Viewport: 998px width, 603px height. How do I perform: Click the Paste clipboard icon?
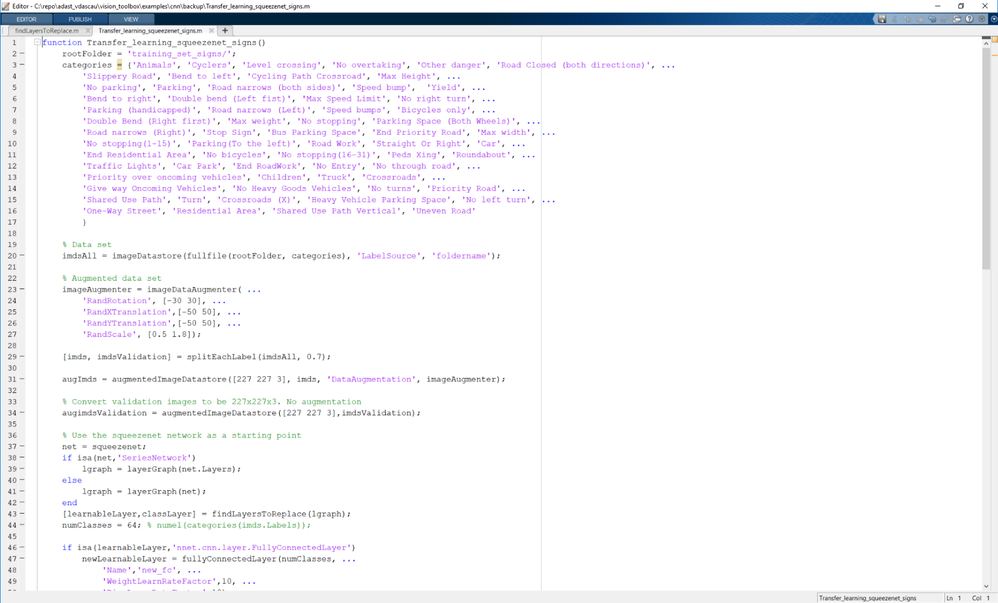(920, 19)
